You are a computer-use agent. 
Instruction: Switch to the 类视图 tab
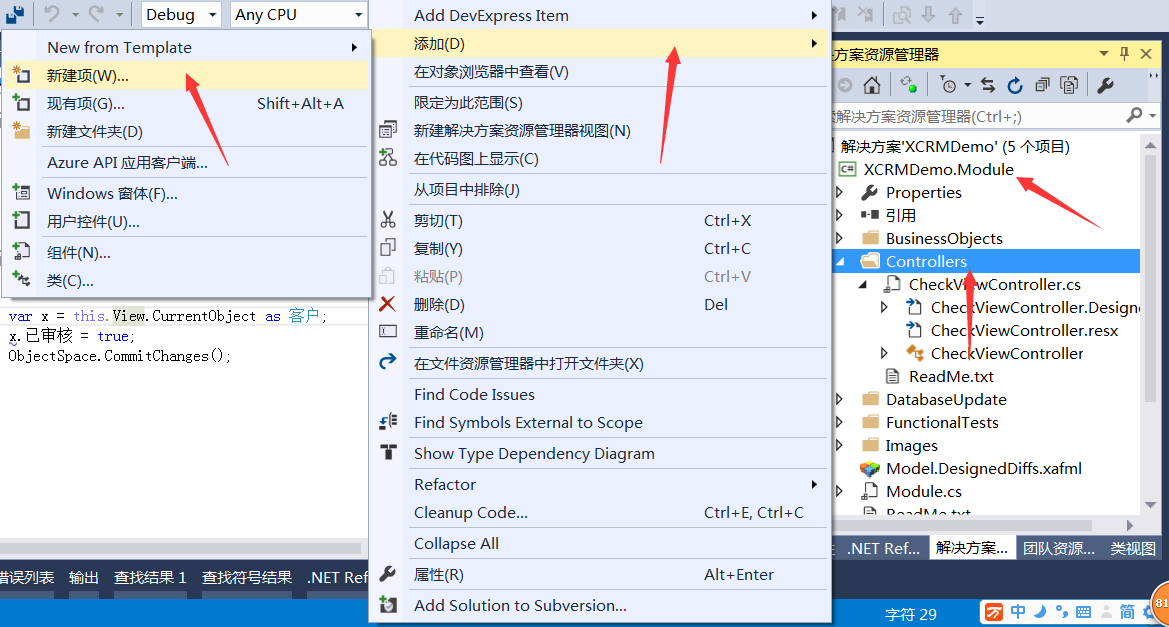pyautogui.click(x=1132, y=549)
